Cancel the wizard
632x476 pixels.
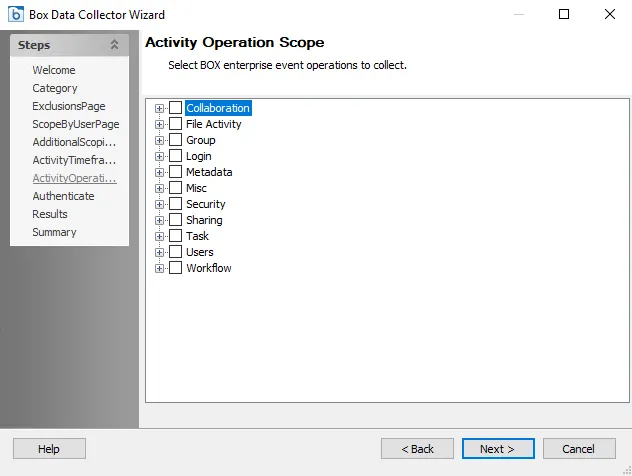pos(579,449)
